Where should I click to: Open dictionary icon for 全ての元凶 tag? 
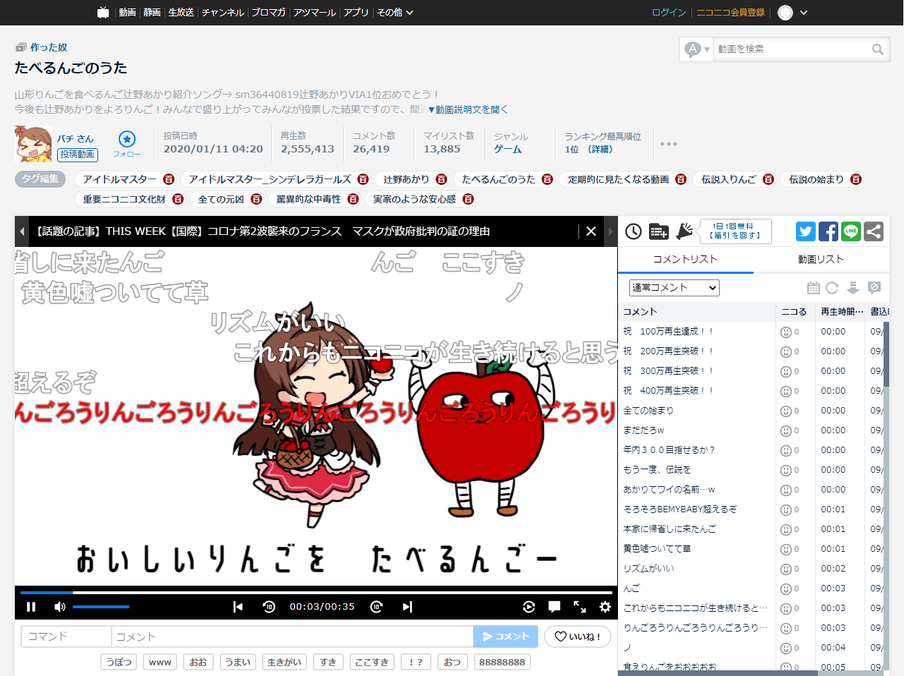pos(257,199)
